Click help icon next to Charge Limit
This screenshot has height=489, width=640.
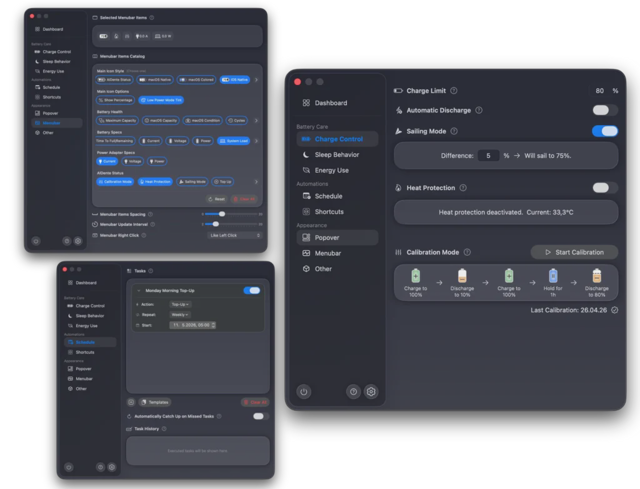453,91
